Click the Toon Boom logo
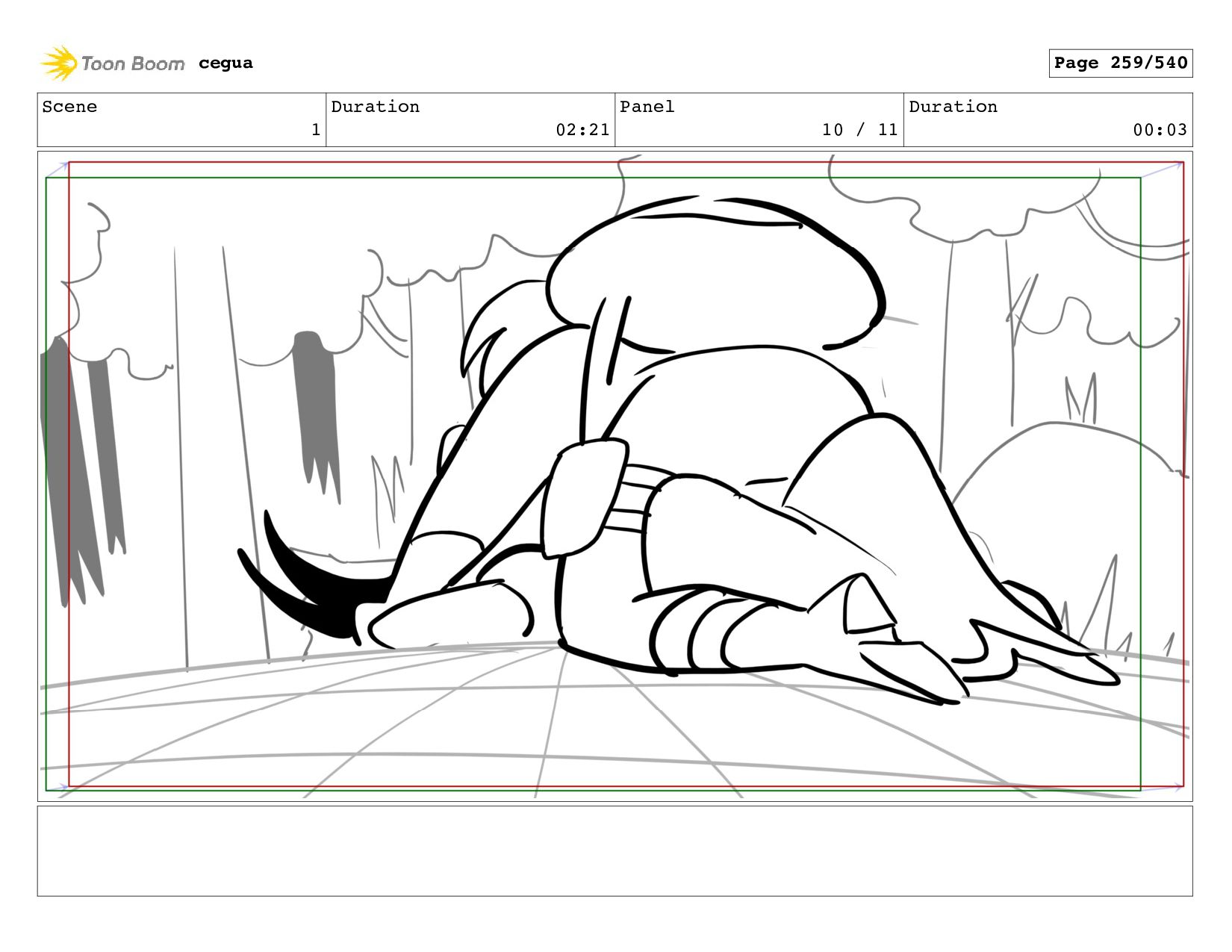Image resolution: width=1232 pixels, height=952 pixels. pyautogui.click(x=112, y=63)
